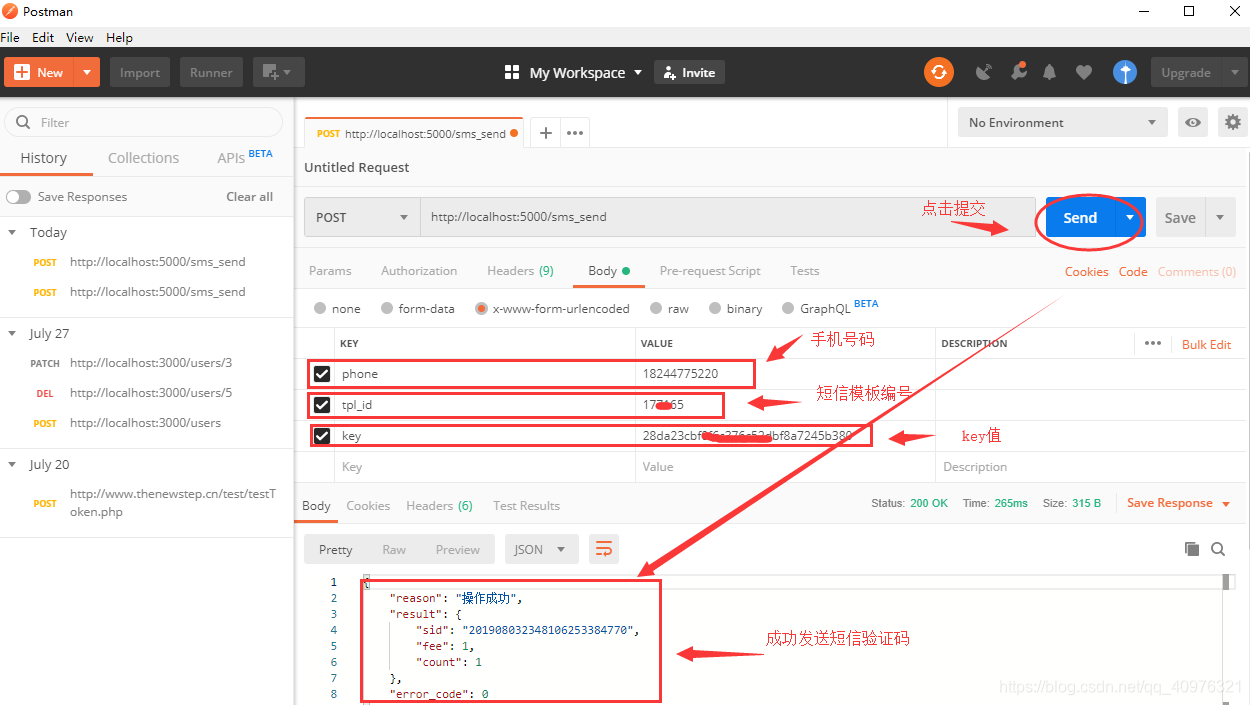This screenshot has width=1250, height=705.
Task: Select the none body type
Action: pos(320,308)
